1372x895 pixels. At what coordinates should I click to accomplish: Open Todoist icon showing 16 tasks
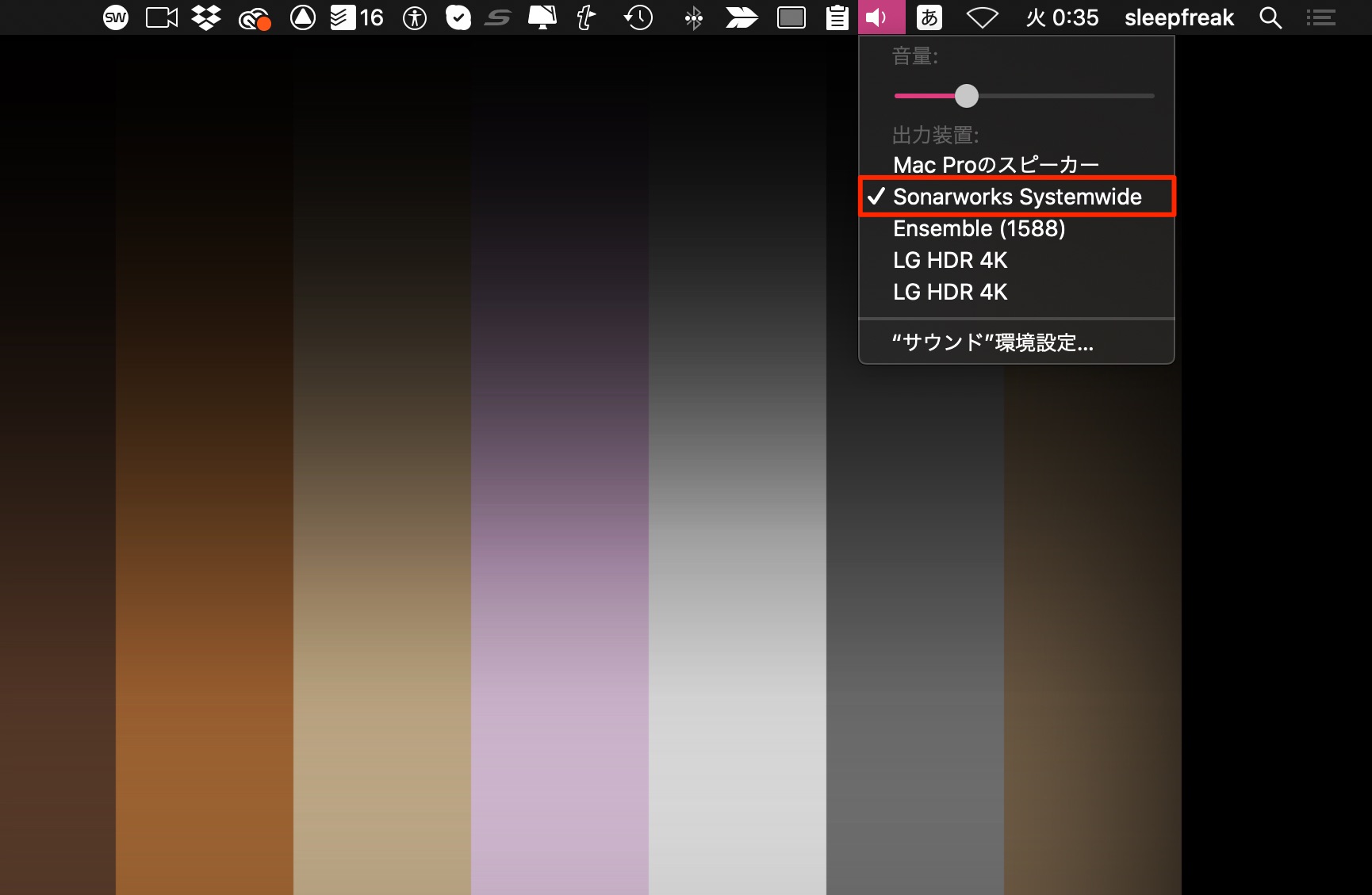[357, 17]
